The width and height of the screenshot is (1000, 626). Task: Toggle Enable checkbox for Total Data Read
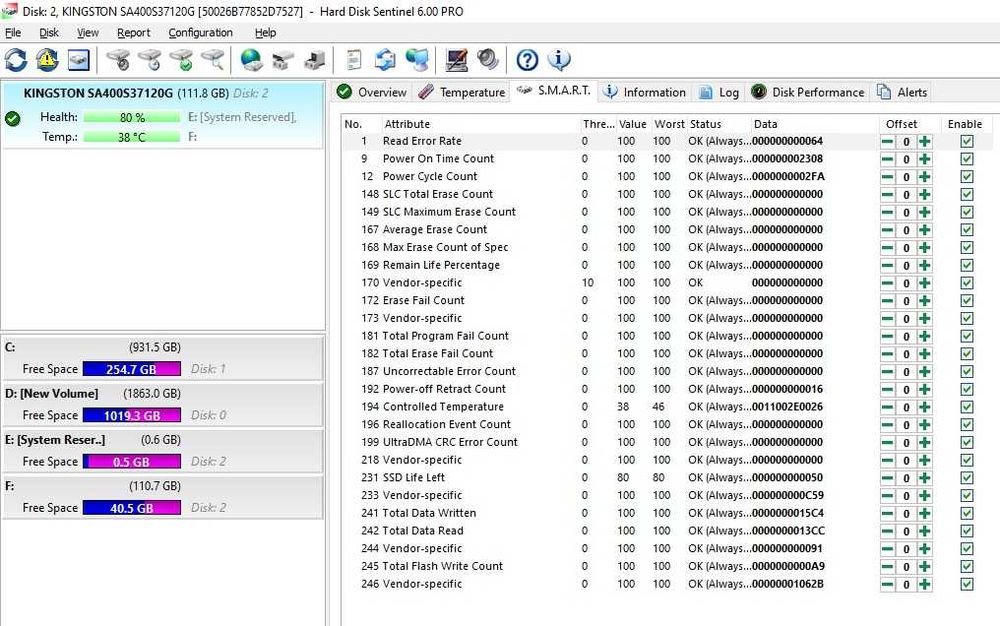tap(967, 531)
